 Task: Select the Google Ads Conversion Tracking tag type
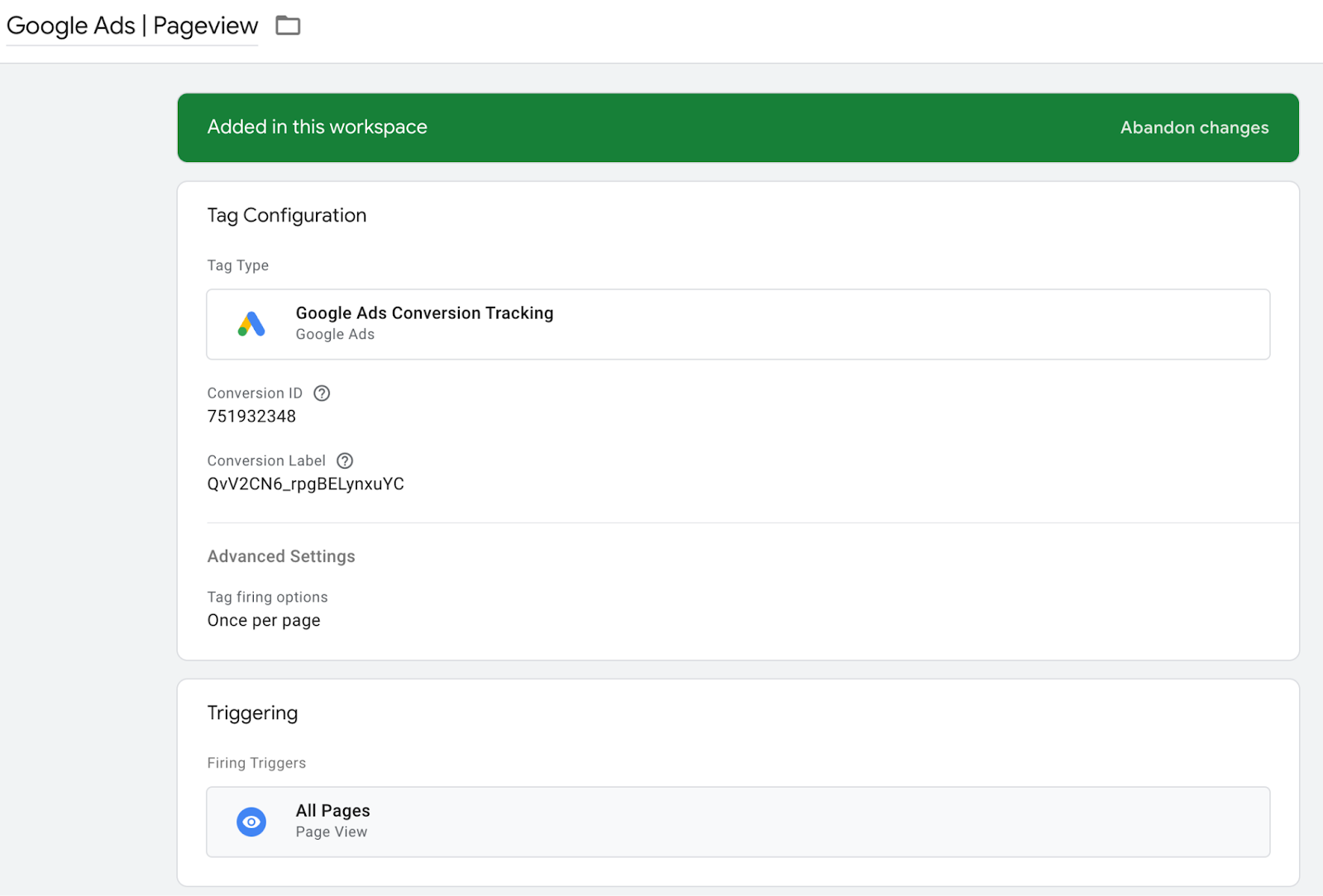738,324
